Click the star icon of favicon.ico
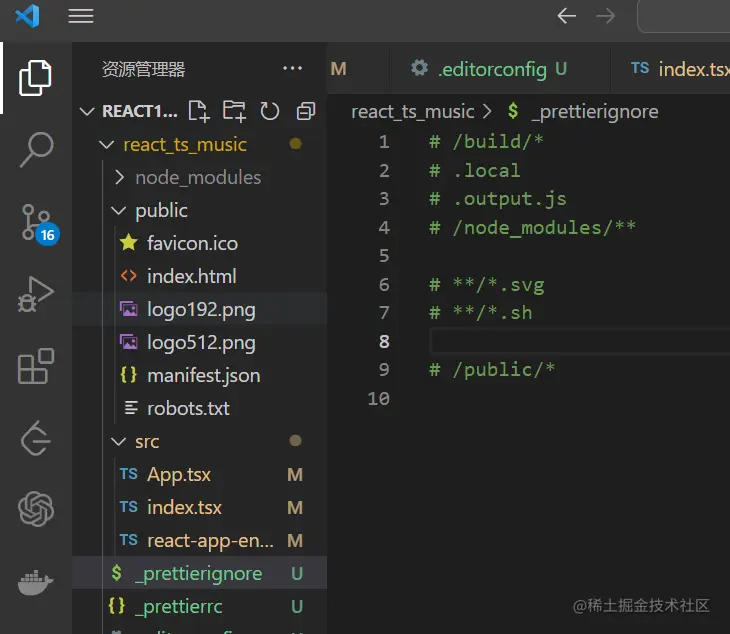This screenshot has width=730, height=634. [x=128, y=243]
